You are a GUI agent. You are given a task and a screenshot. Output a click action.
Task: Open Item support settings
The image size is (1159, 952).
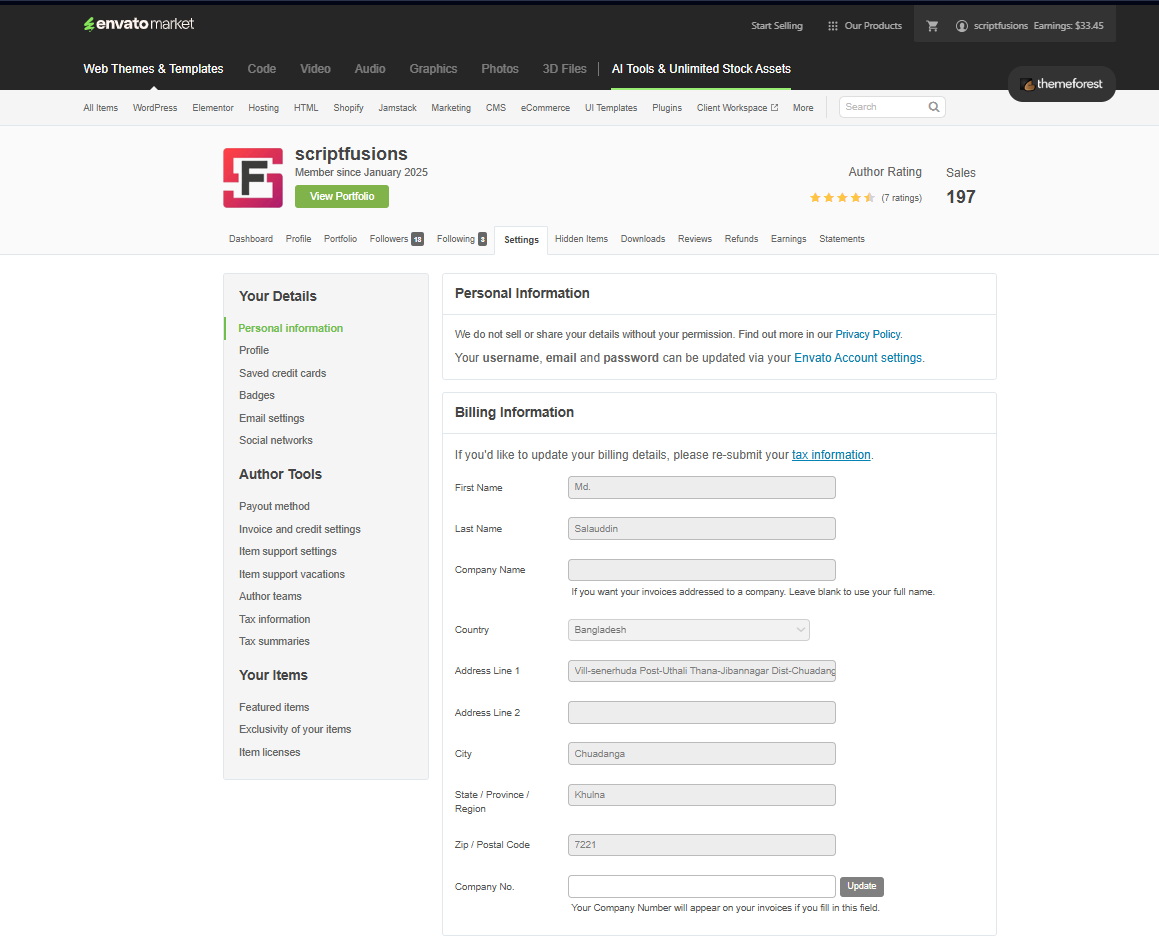288,551
